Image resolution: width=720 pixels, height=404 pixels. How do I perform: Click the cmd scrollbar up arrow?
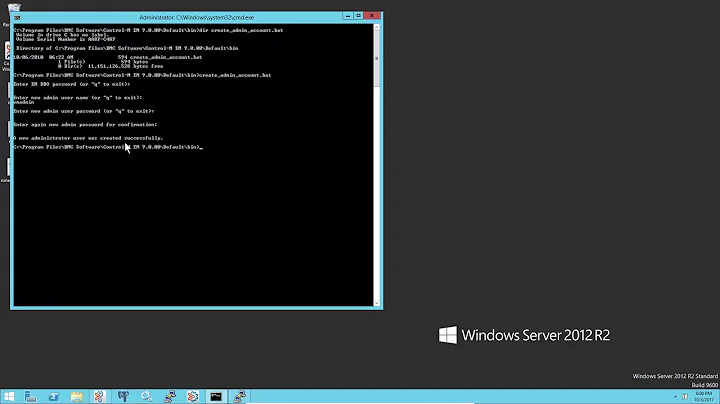point(377,28)
